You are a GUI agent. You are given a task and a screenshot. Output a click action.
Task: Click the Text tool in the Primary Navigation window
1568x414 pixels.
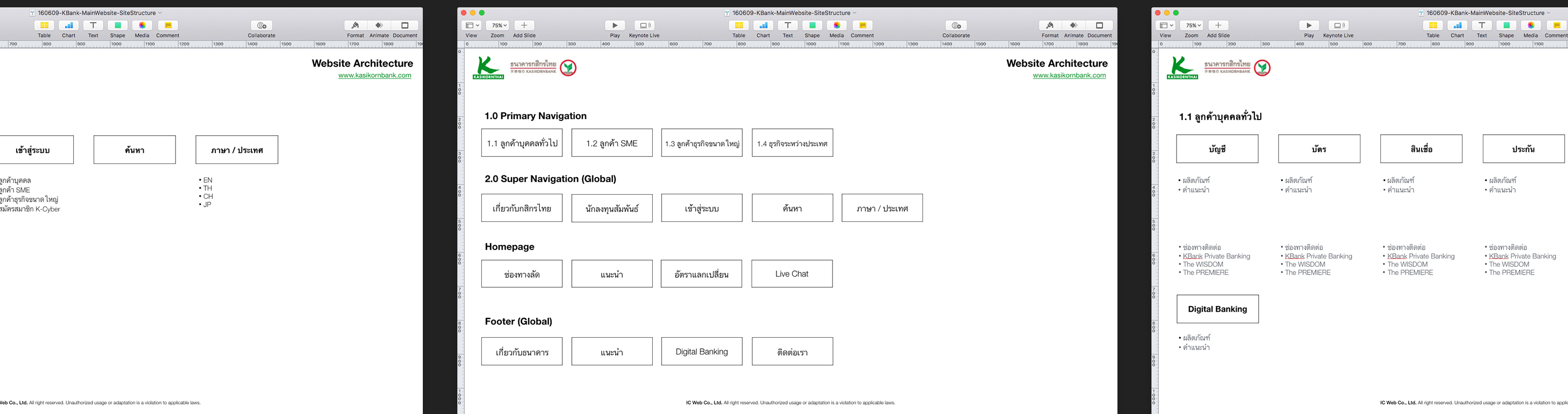point(788,26)
